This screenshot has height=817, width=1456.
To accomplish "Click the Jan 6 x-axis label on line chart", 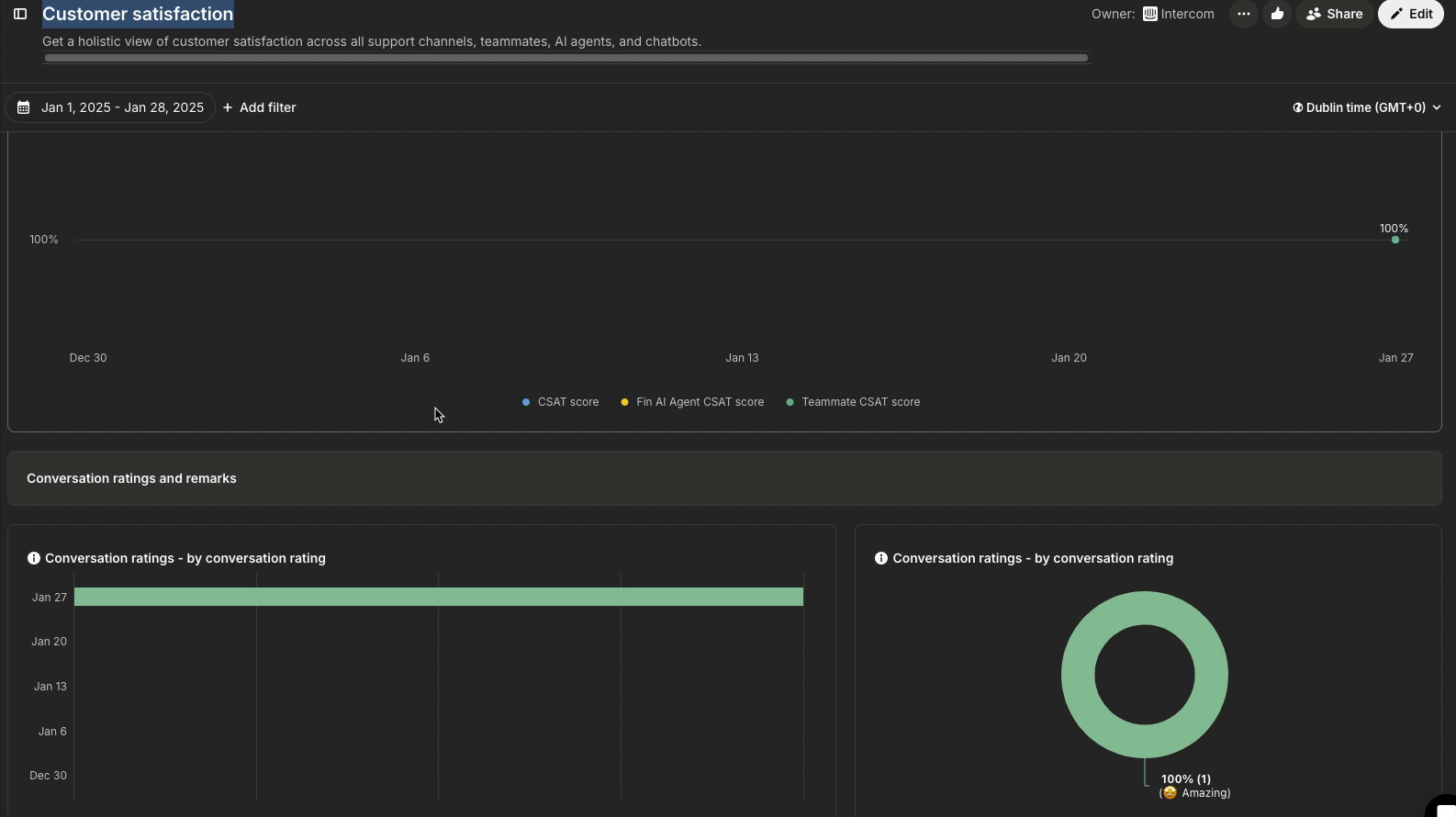I will coord(415,358).
